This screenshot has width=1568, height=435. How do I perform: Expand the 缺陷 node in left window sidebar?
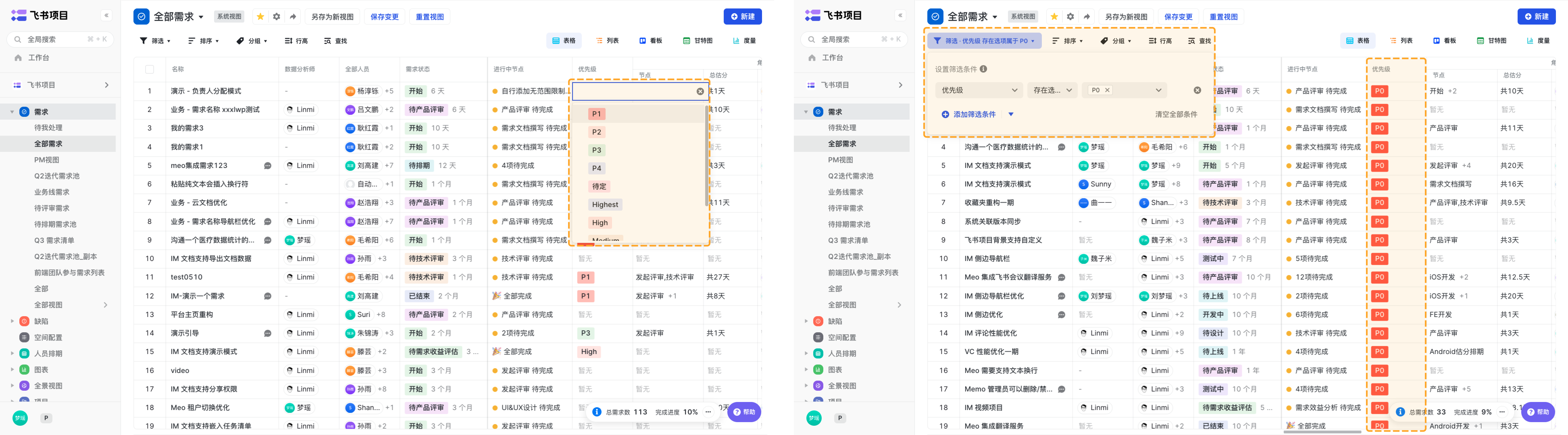(x=12, y=321)
